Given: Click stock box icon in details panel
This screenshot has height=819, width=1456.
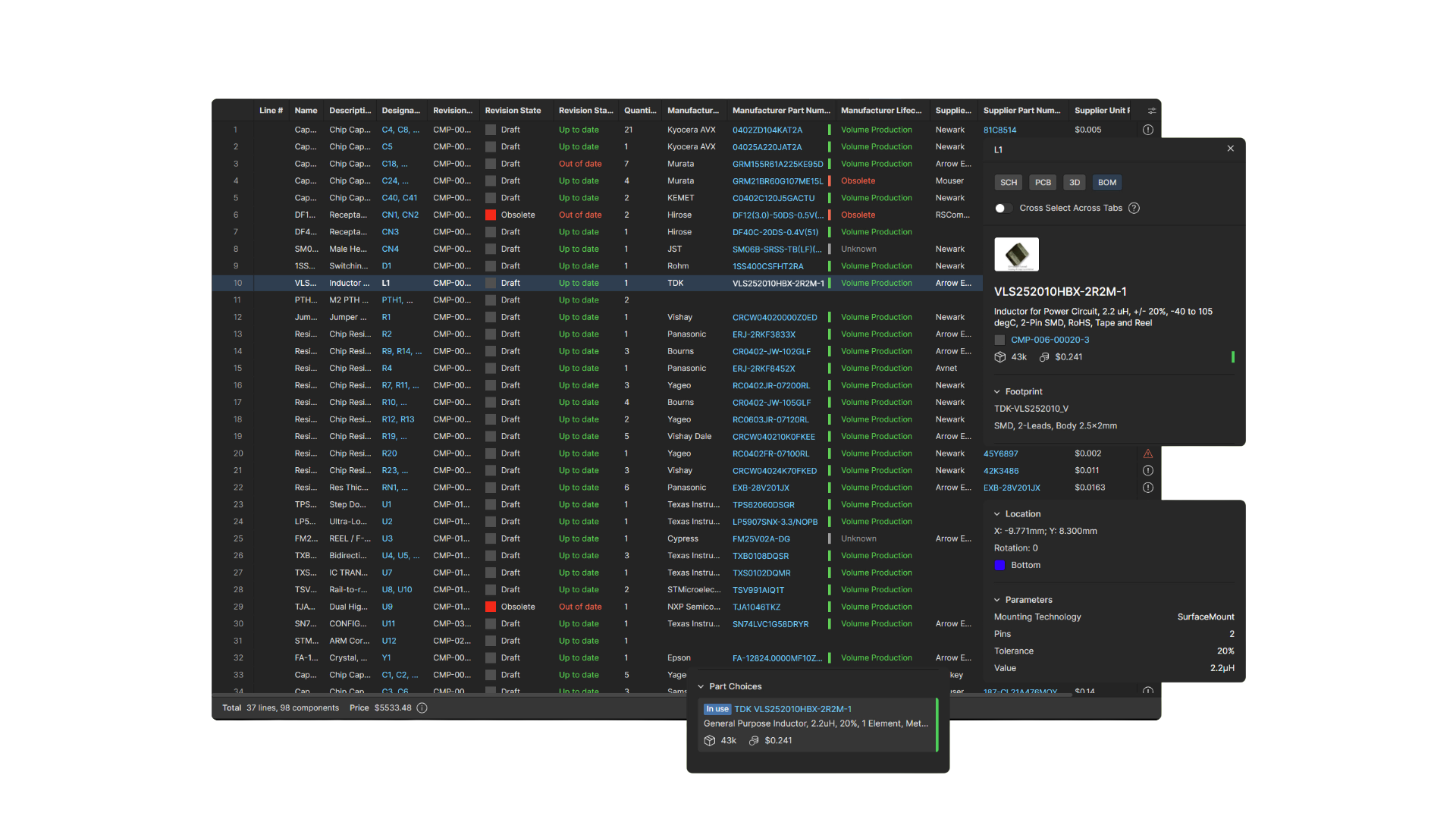Looking at the screenshot, I should [1000, 357].
